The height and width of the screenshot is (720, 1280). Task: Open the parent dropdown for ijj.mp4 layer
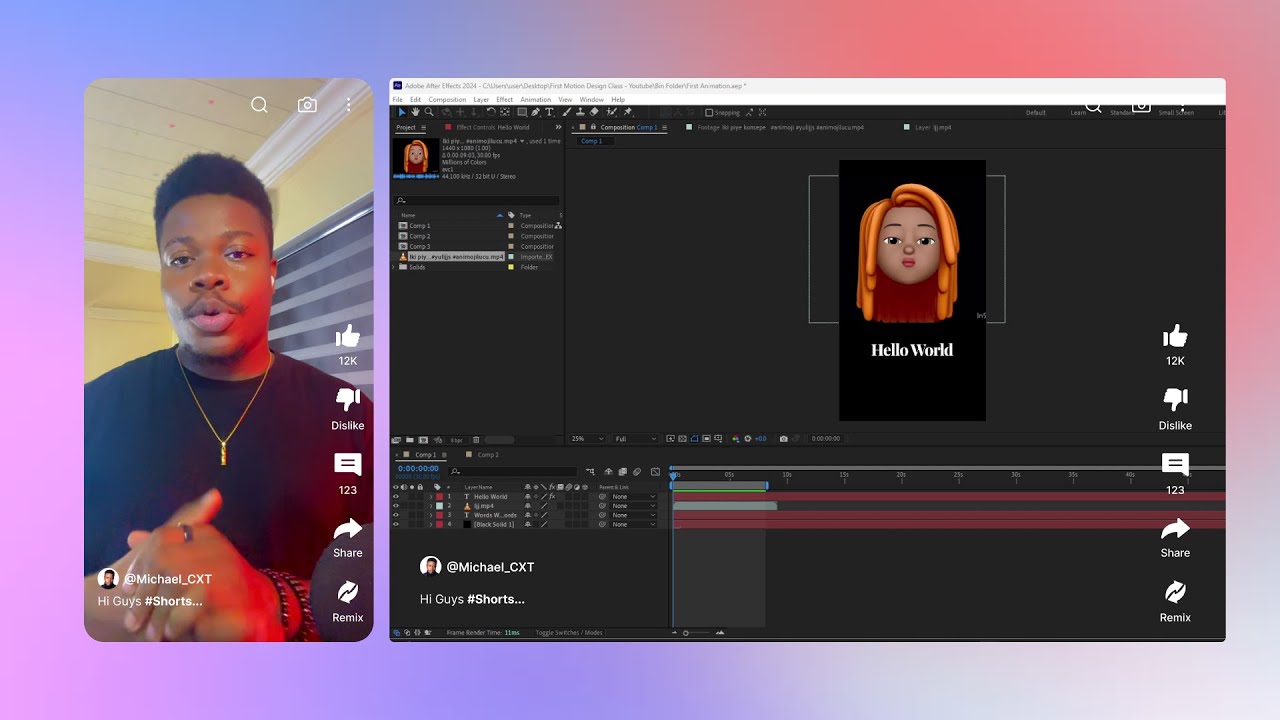coord(634,506)
